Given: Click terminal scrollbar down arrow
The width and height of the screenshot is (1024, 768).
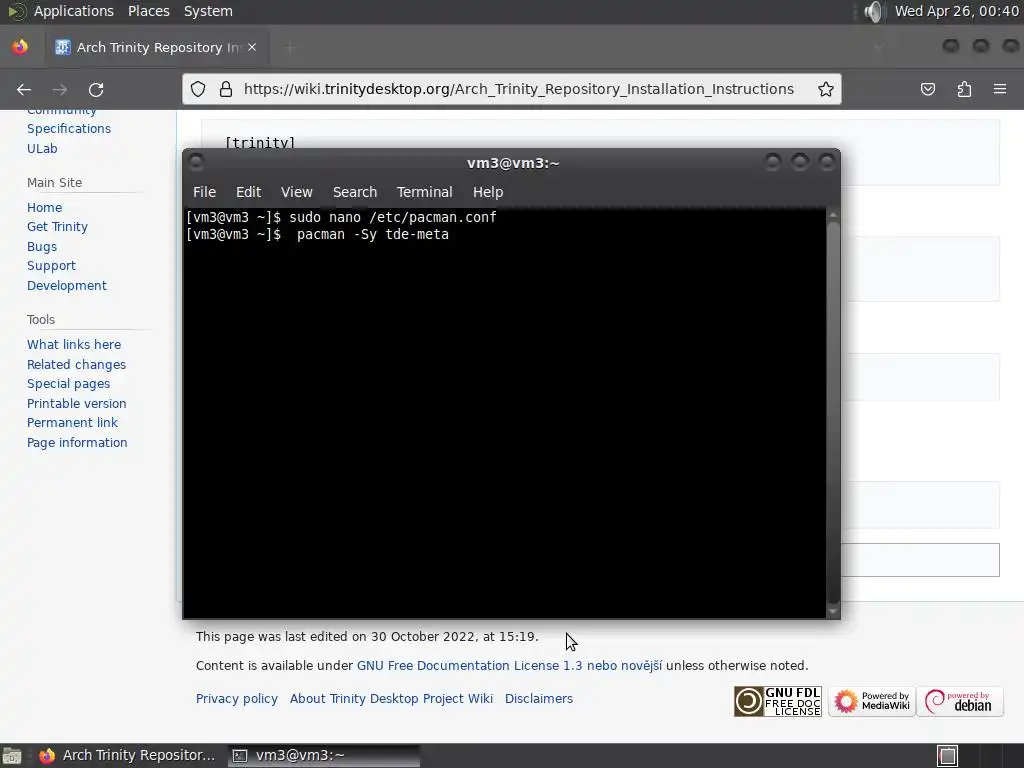Looking at the screenshot, I should (x=833, y=611).
